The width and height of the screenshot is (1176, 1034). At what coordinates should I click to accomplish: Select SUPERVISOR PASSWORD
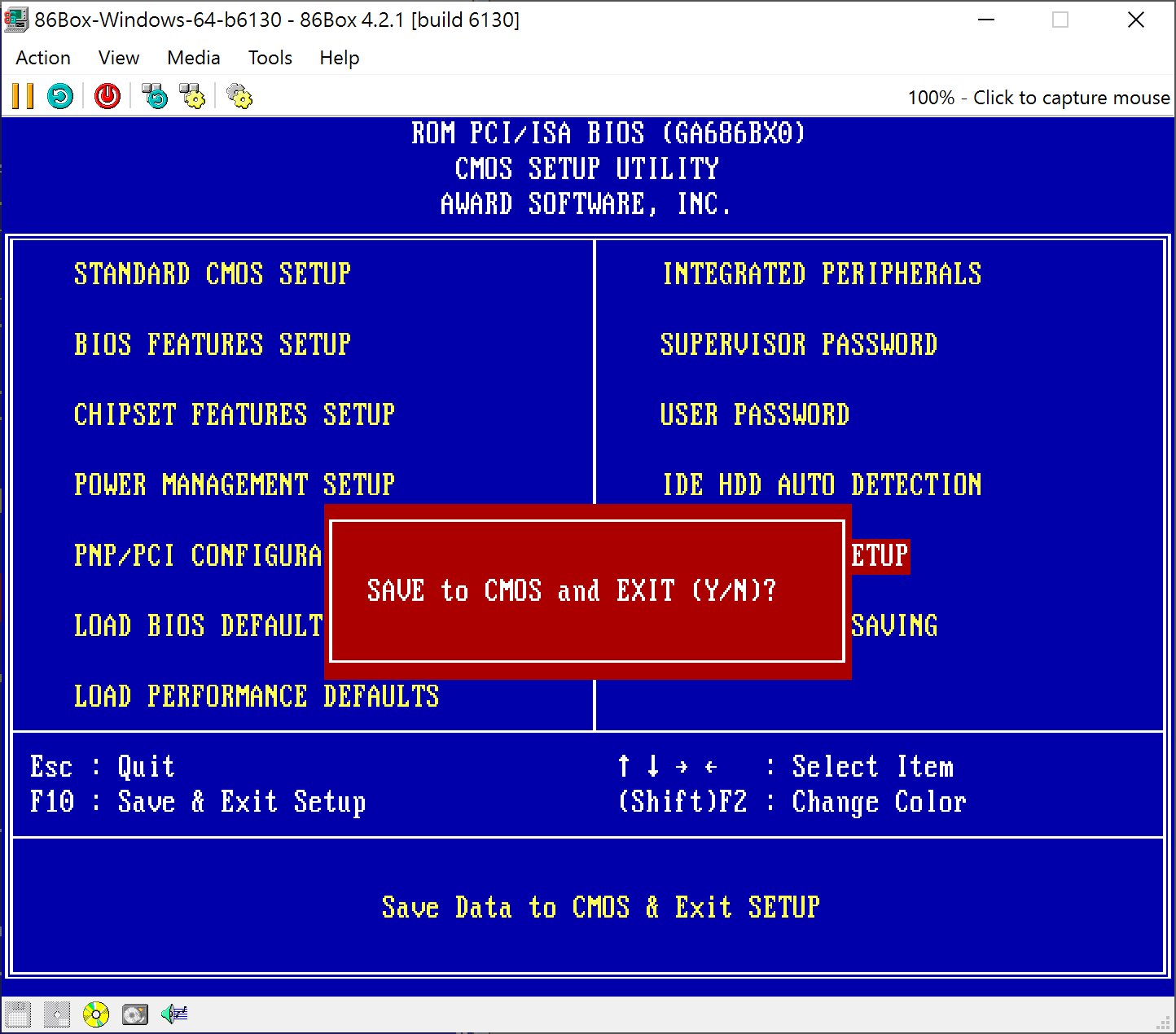[x=799, y=344]
